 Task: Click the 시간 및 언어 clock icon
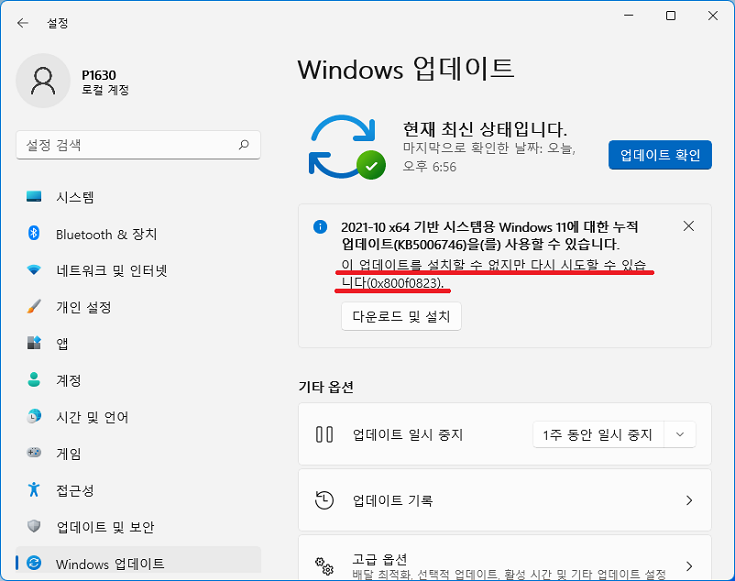[34, 416]
